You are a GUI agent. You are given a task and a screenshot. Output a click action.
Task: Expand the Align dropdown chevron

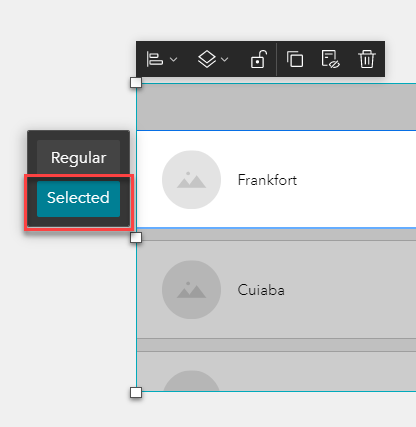tap(173, 59)
